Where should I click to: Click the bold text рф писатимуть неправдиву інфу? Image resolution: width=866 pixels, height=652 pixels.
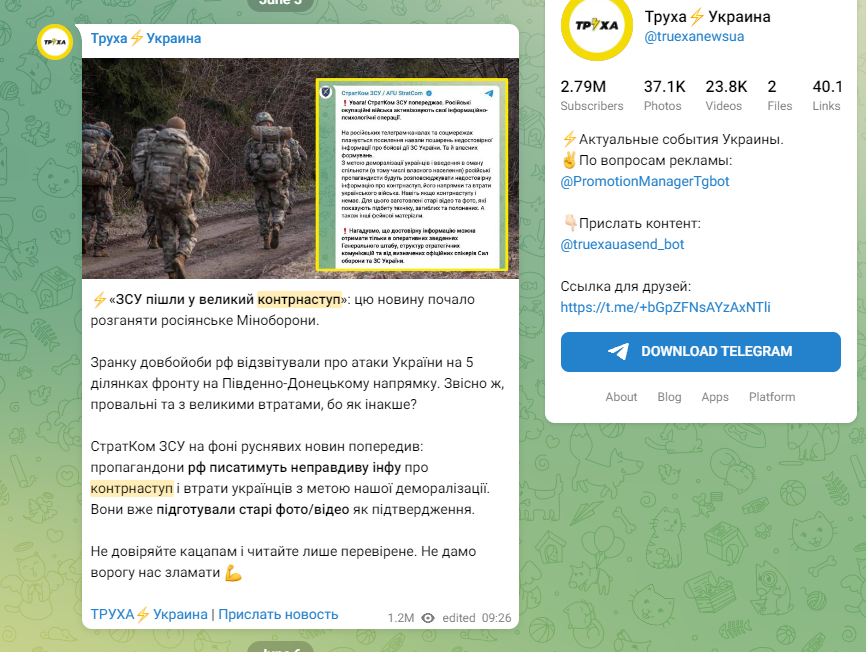pyautogui.click(x=294, y=468)
